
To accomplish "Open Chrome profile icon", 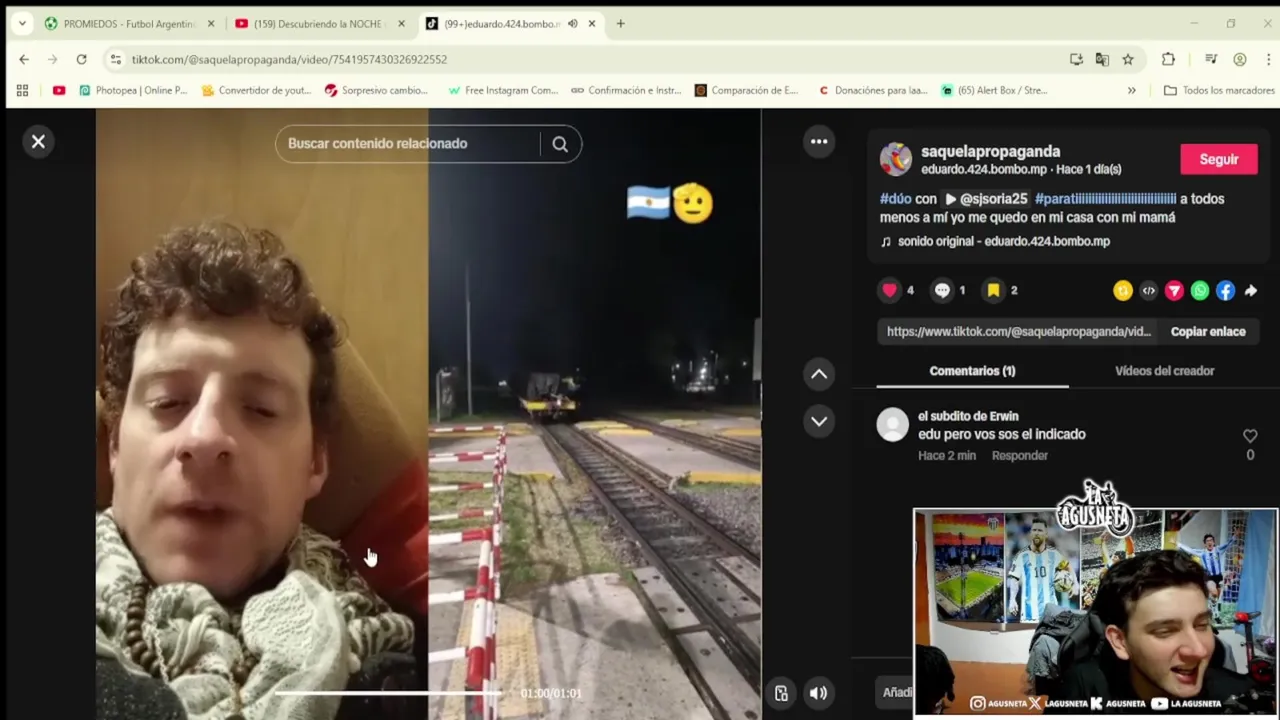I will pyautogui.click(x=1240, y=60).
